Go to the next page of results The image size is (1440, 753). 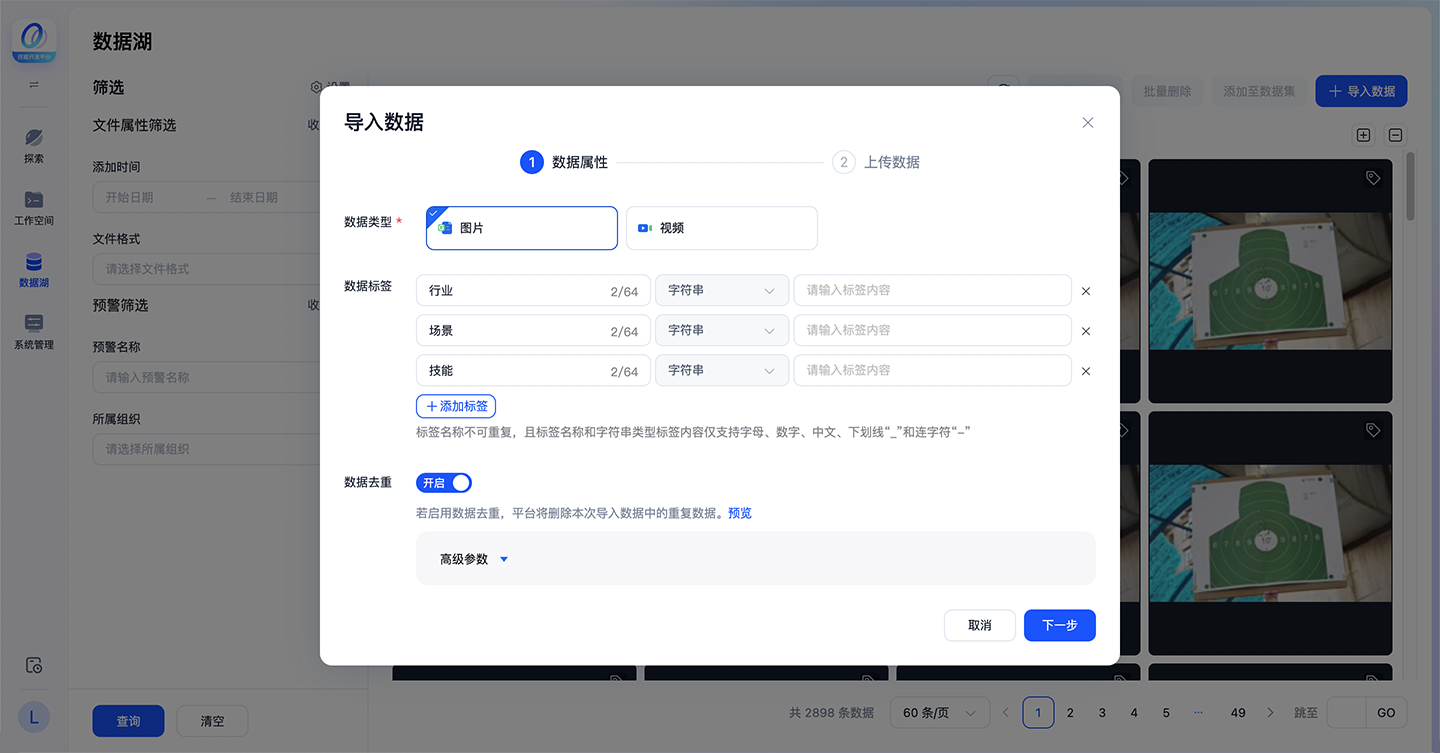(x=1270, y=713)
